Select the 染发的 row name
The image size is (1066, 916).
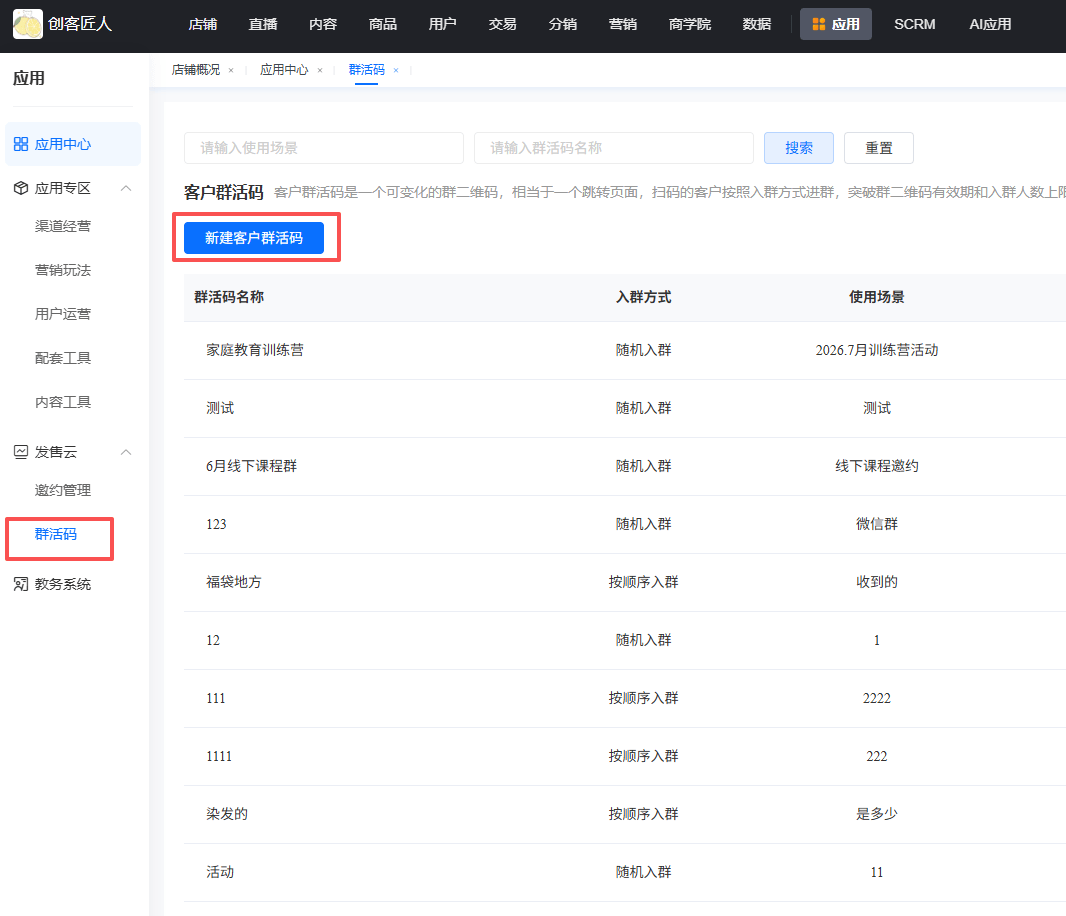coord(227,813)
